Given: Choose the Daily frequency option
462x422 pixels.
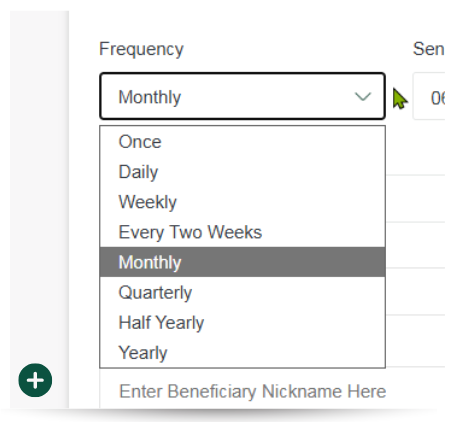Looking at the screenshot, I should (242, 172).
